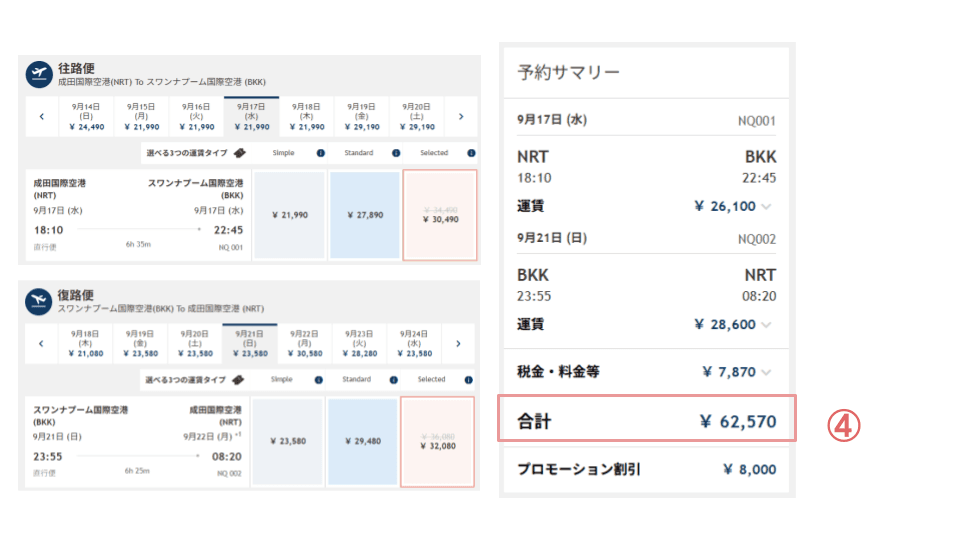Choose outbound Selected fare ¥30,490
This screenshot has height=540, width=960.
coord(440,215)
